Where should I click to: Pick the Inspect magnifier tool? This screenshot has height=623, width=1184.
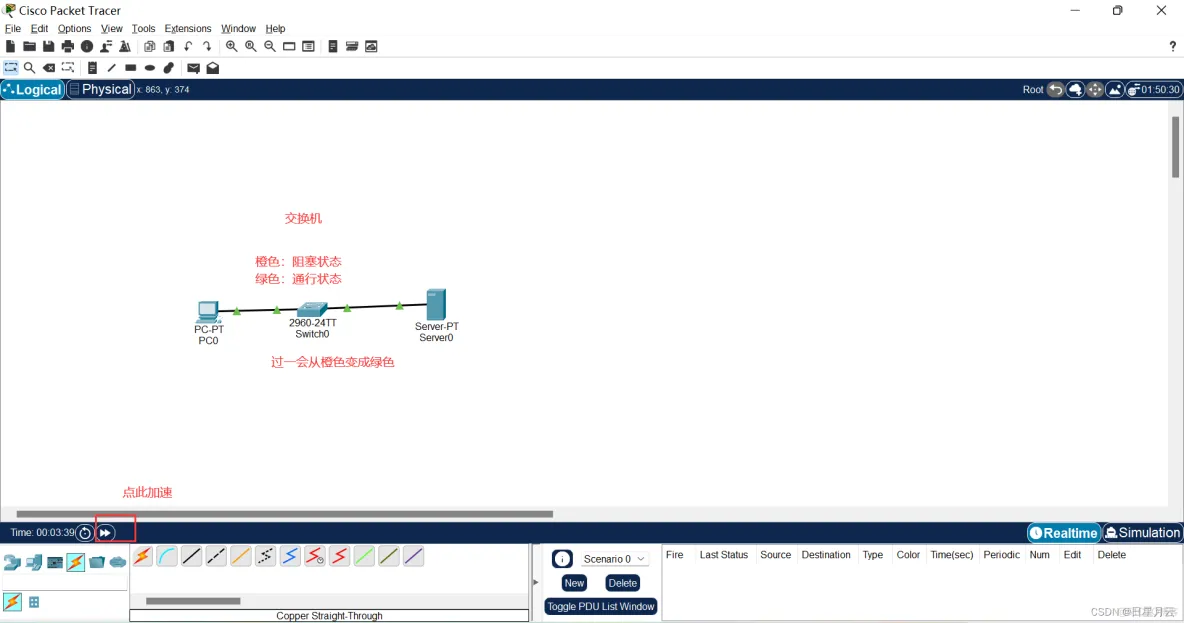29,68
